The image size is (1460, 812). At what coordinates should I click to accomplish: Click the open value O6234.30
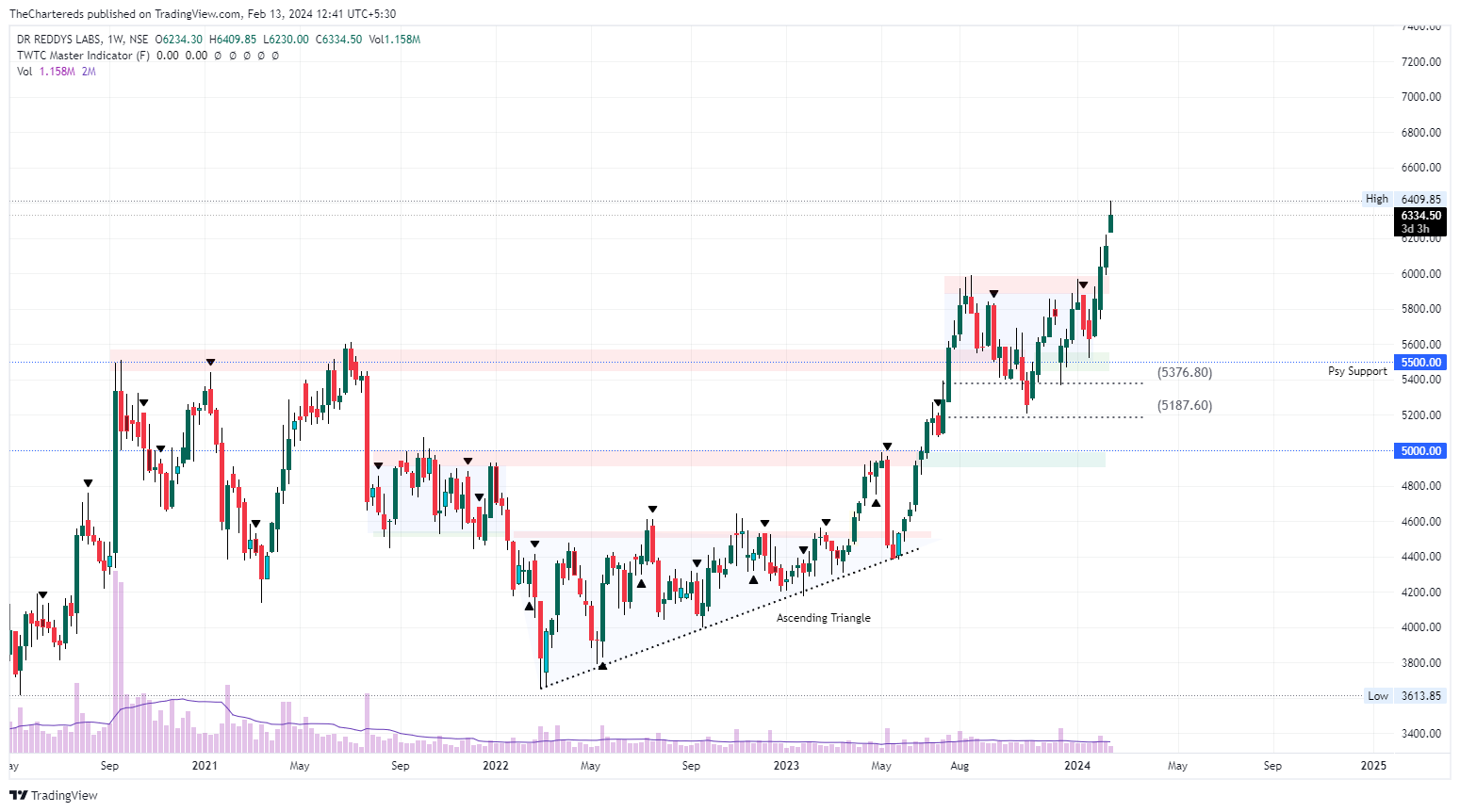click(178, 40)
